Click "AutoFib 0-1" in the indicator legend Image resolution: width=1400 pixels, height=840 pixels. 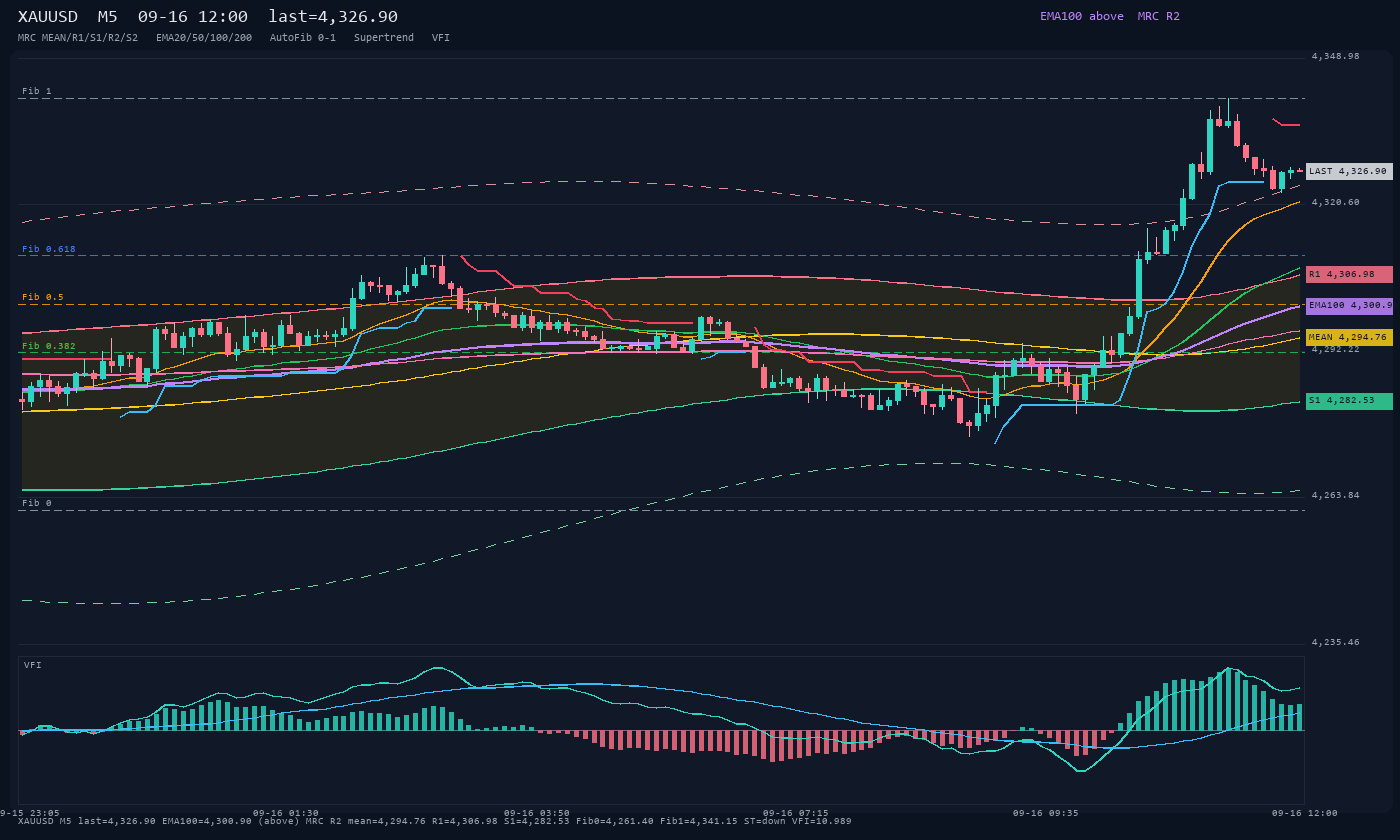303,38
